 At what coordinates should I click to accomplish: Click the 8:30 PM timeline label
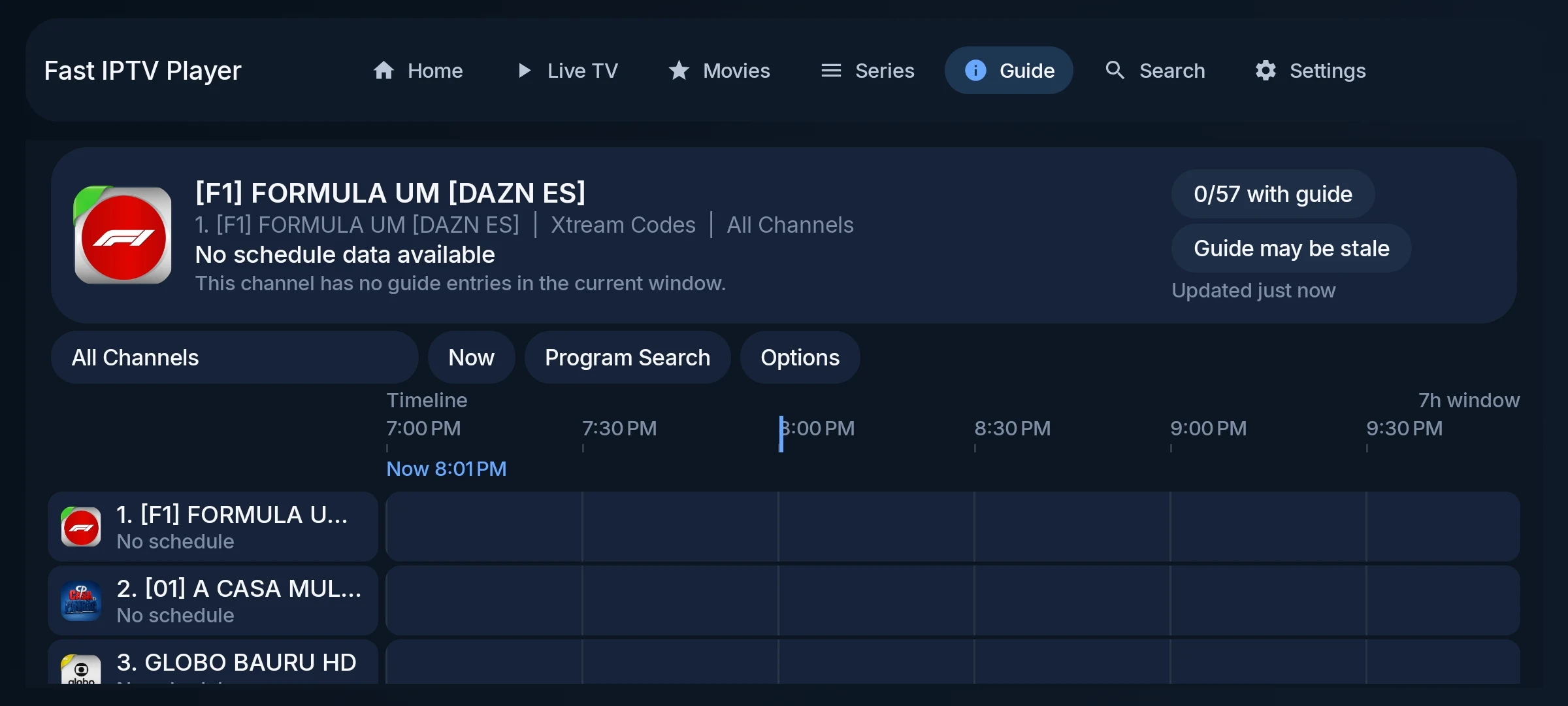[x=1012, y=428]
